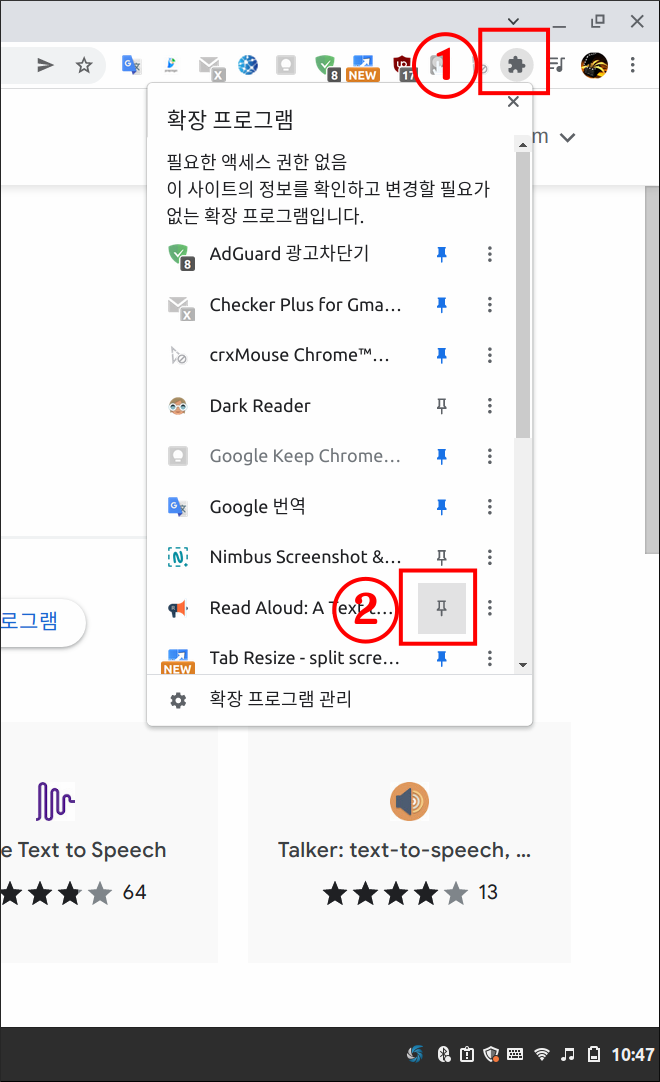The width and height of the screenshot is (660, 1082).
Task: Open Wi-Fi status in system tray
Action: pos(542,1054)
